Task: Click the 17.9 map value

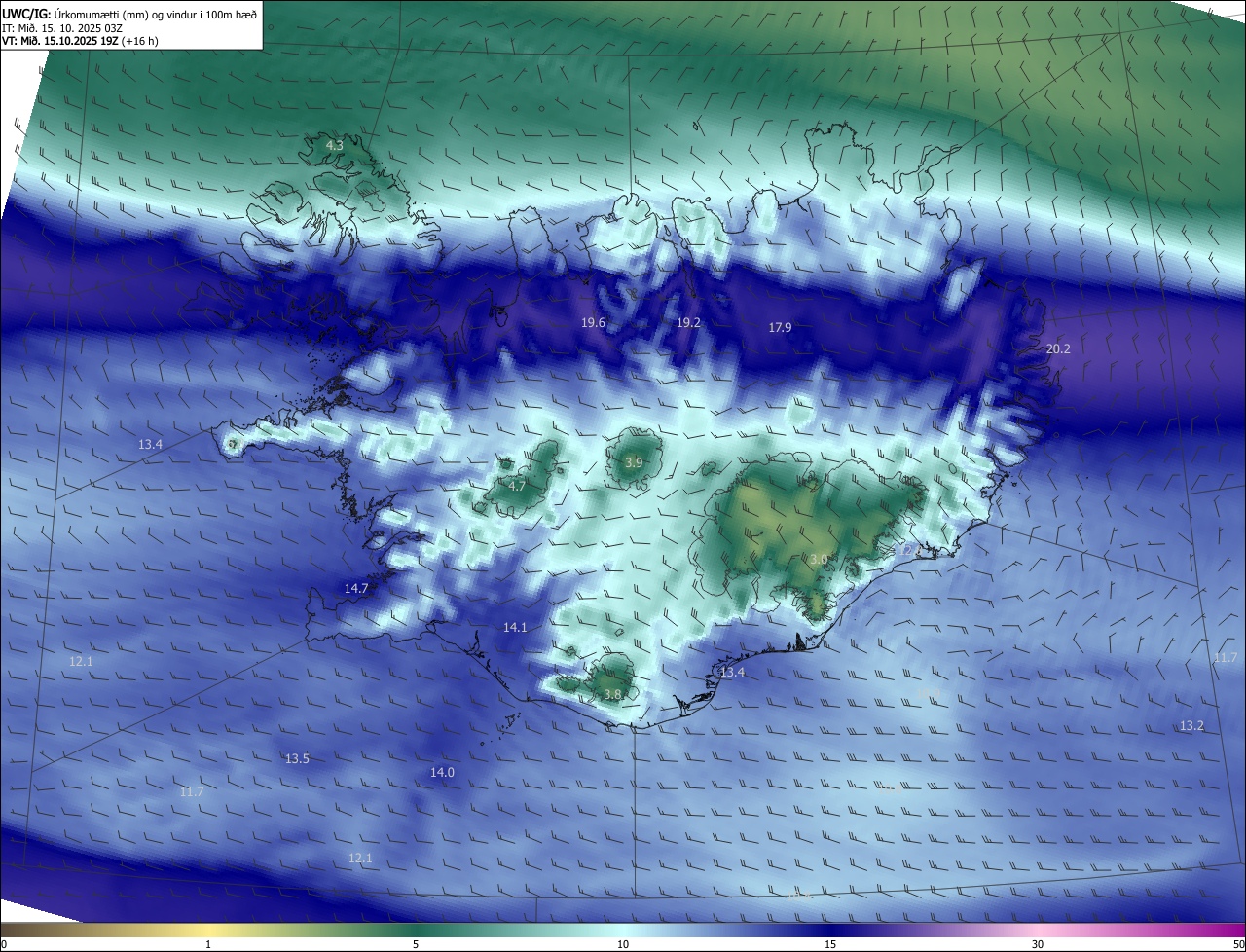Action: click(780, 328)
